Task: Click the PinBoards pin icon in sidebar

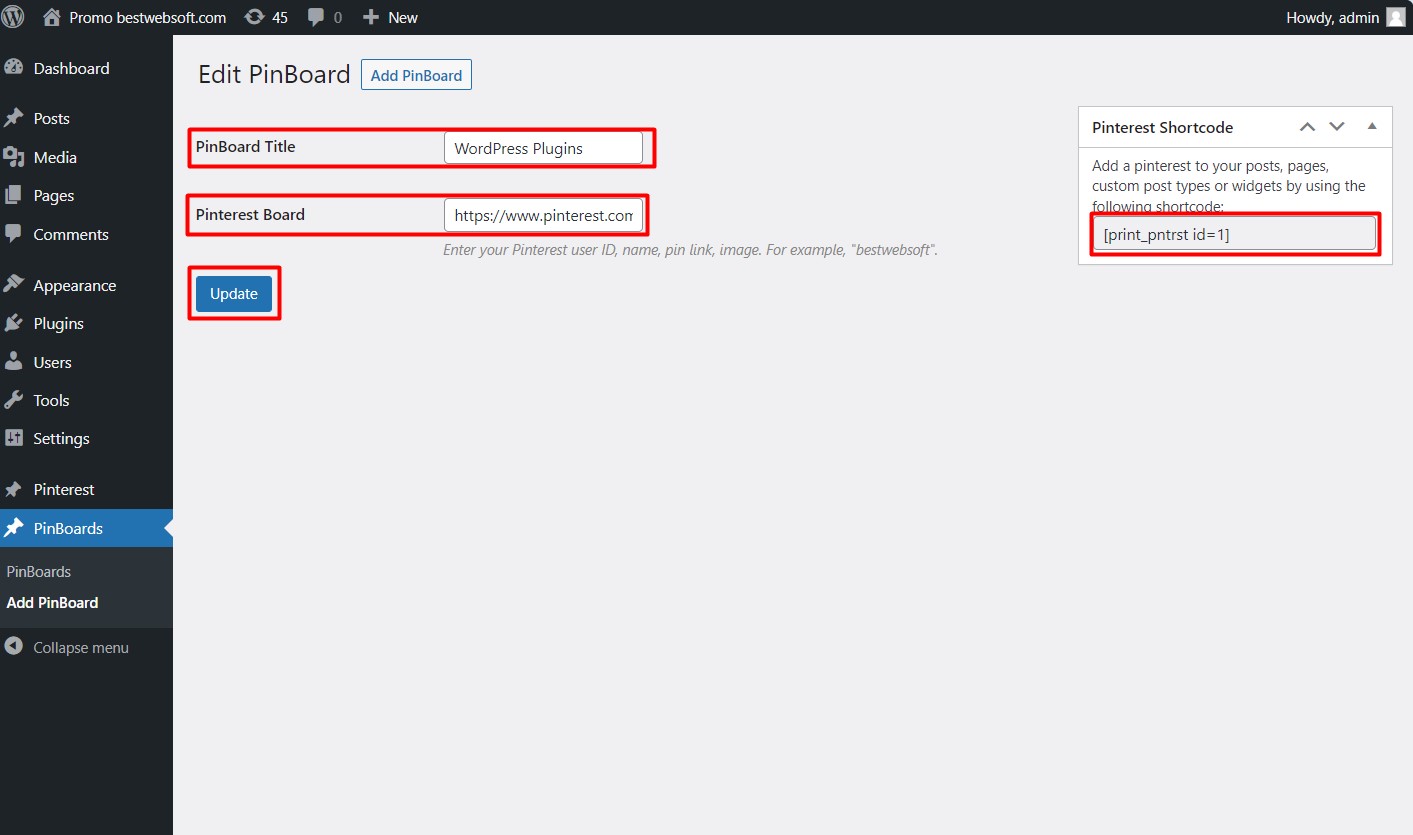Action: [x=14, y=528]
